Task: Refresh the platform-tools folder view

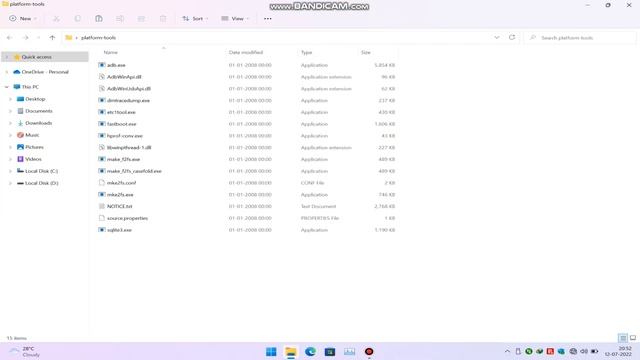Action: tap(512, 37)
